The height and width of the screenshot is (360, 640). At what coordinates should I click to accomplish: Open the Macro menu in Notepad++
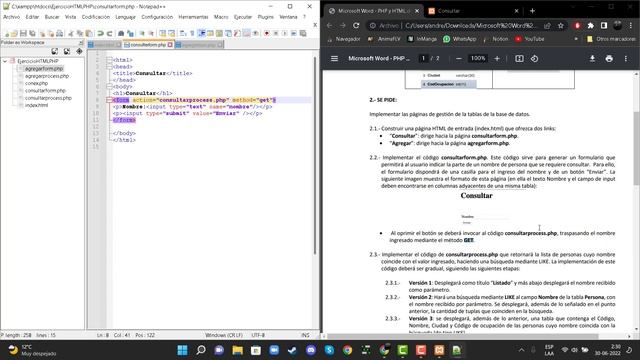[x=221, y=17]
